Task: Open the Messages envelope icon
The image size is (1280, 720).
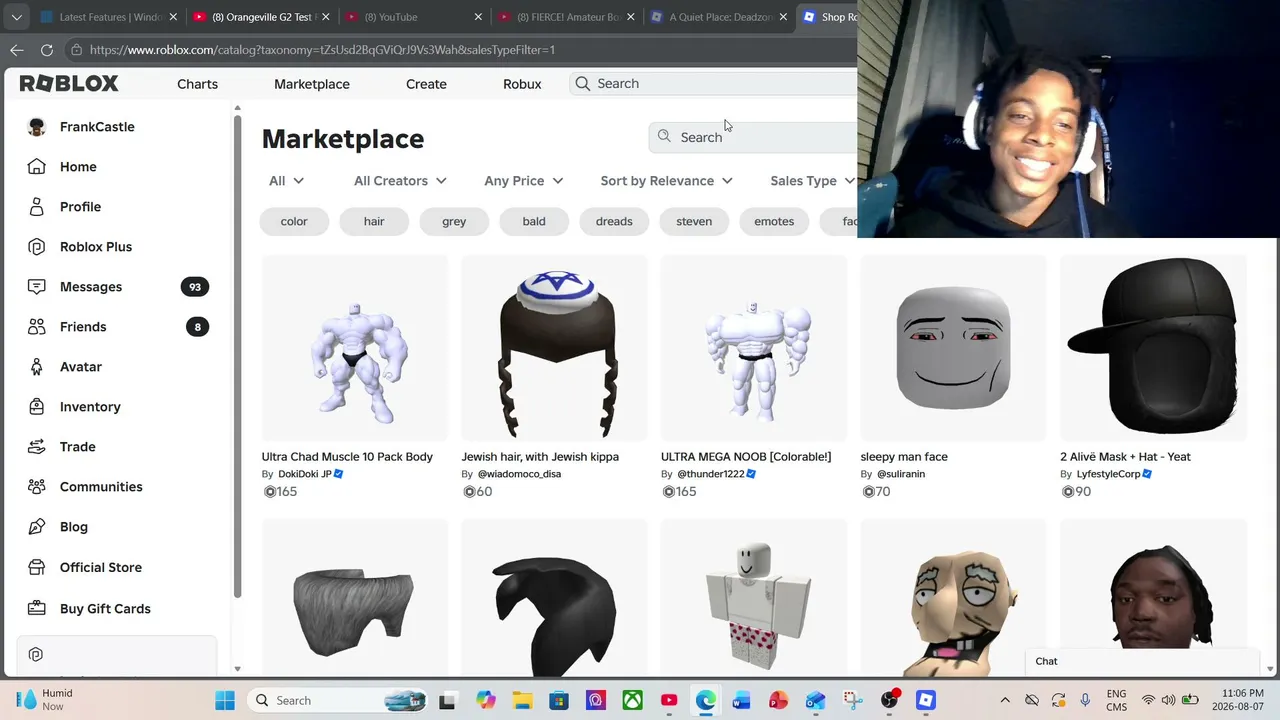Action: (x=37, y=287)
